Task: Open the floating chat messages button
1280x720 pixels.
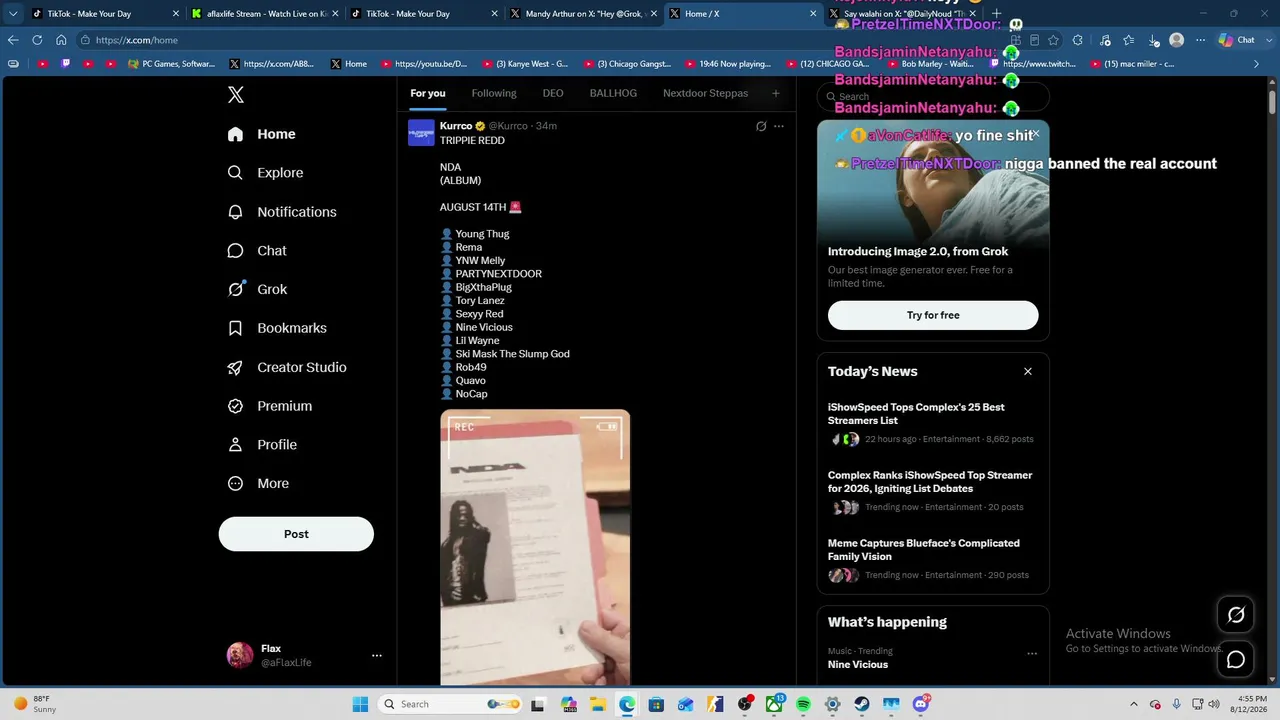Action: 1236,660
